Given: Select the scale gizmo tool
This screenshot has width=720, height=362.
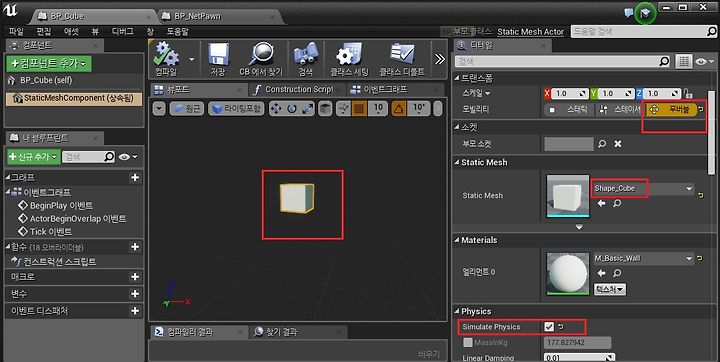Looking at the screenshot, I should [307, 109].
